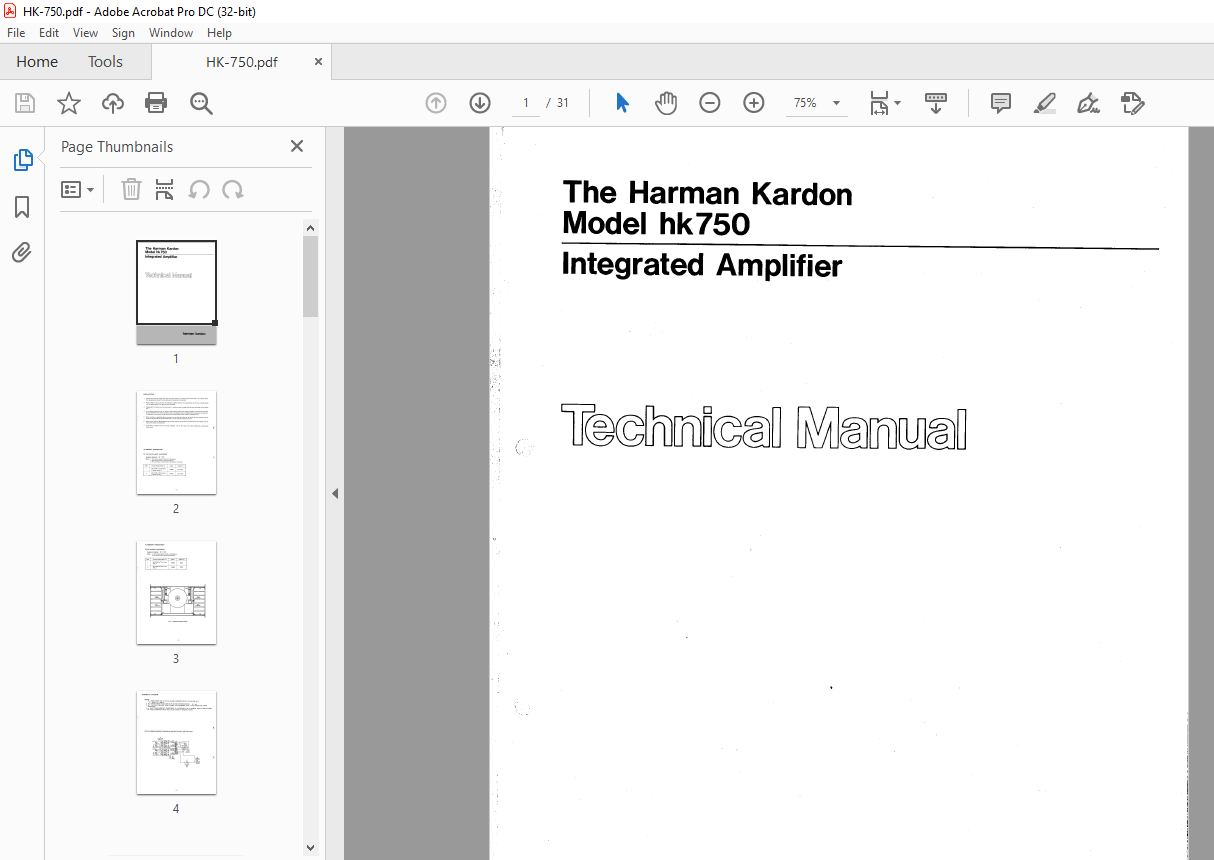This screenshot has height=860, width=1214.
Task: Select page 2 thumbnail
Action: coord(176,442)
